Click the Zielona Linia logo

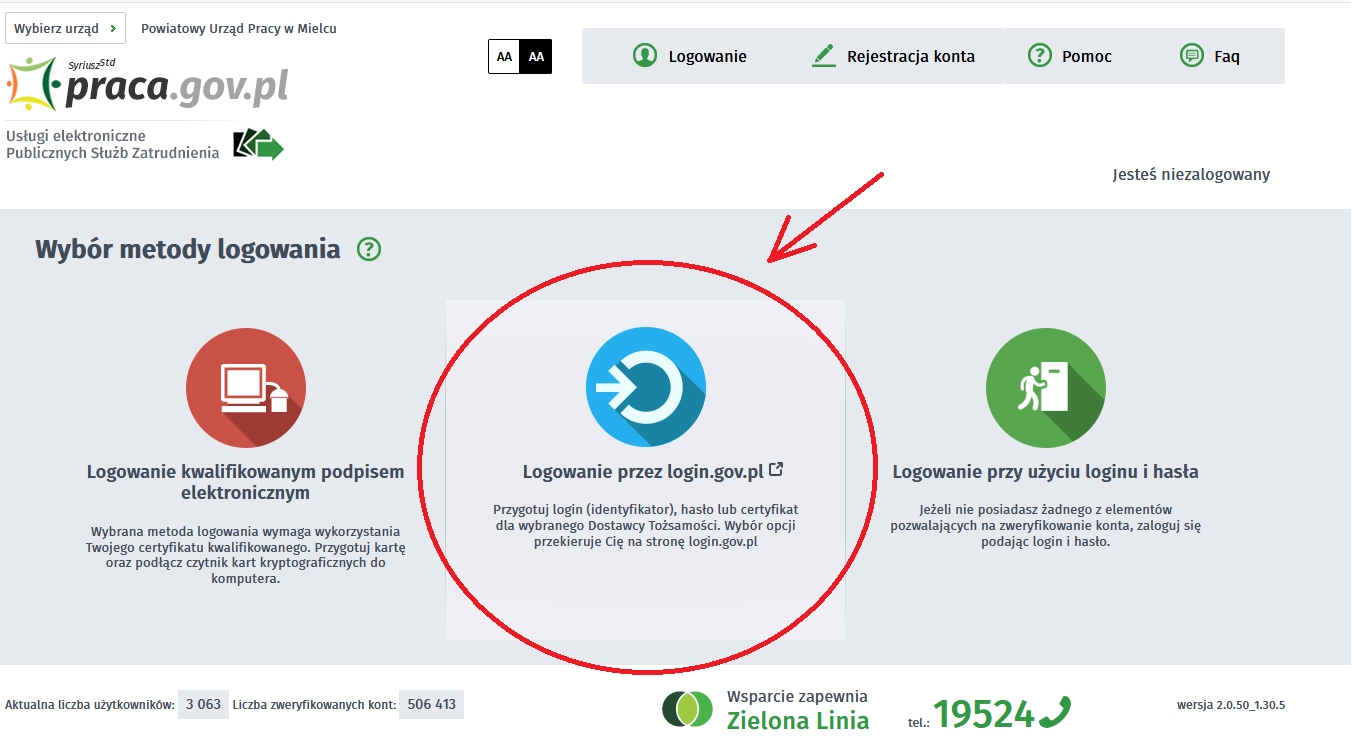[x=687, y=709]
